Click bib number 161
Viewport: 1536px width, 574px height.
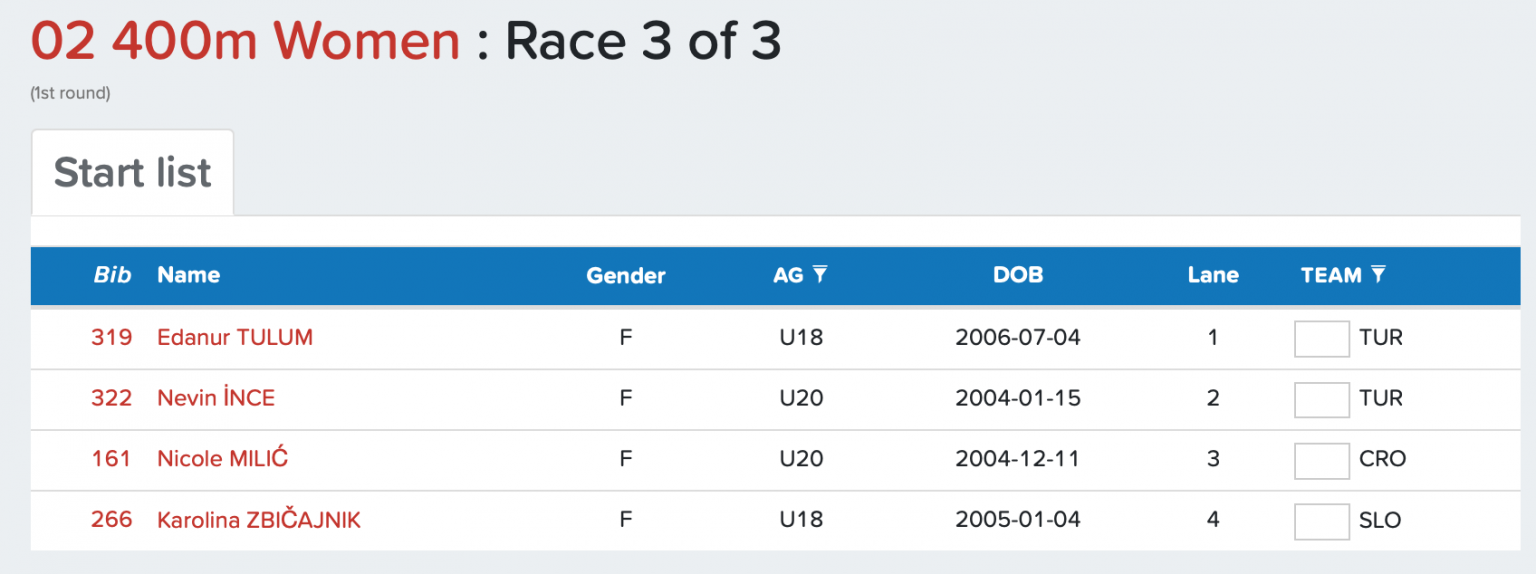tap(111, 459)
